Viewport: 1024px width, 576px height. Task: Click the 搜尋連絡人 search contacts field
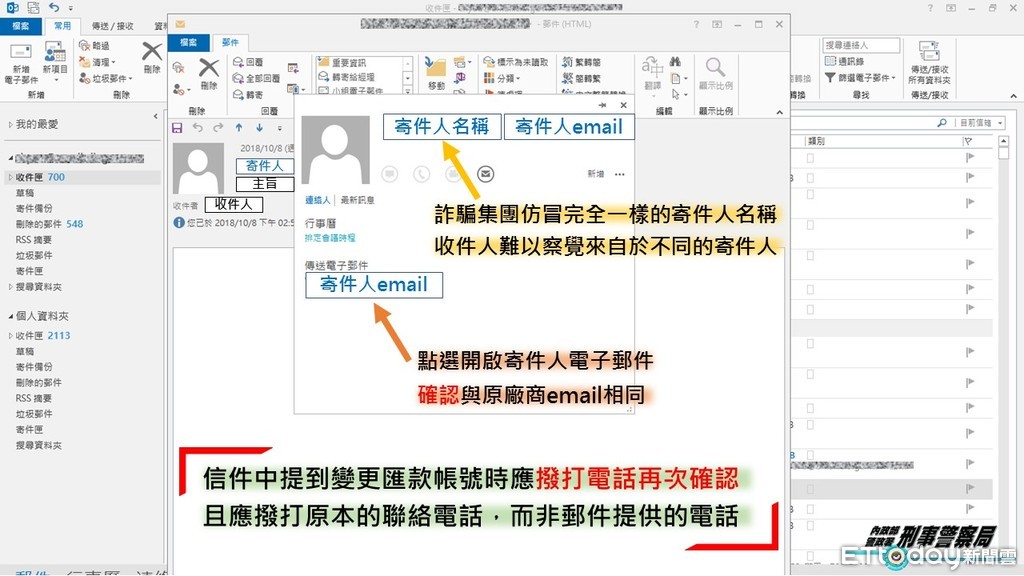pos(860,46)
